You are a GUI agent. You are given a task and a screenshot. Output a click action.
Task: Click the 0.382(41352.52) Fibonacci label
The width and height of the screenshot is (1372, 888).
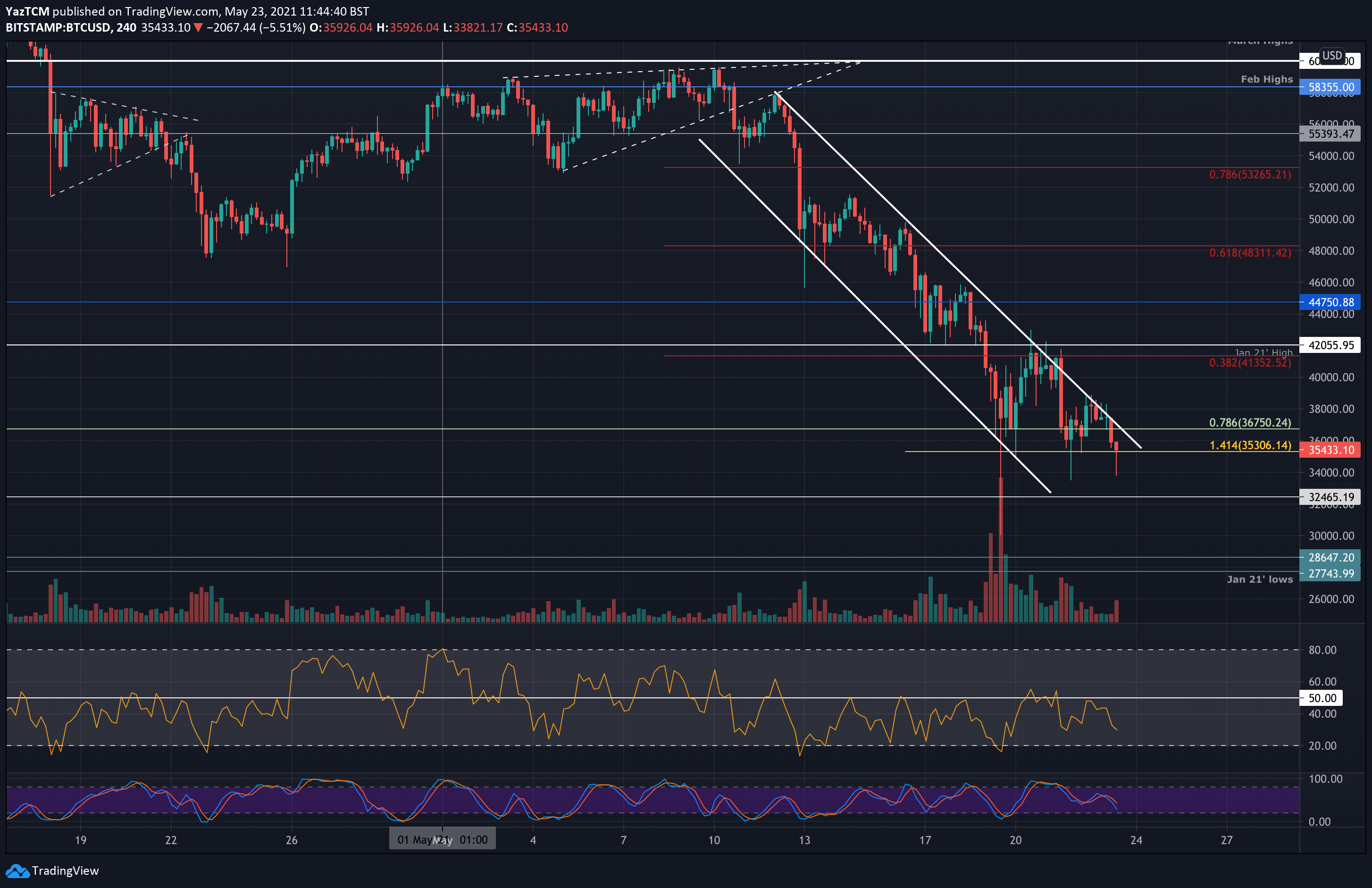pos(1250,363)
